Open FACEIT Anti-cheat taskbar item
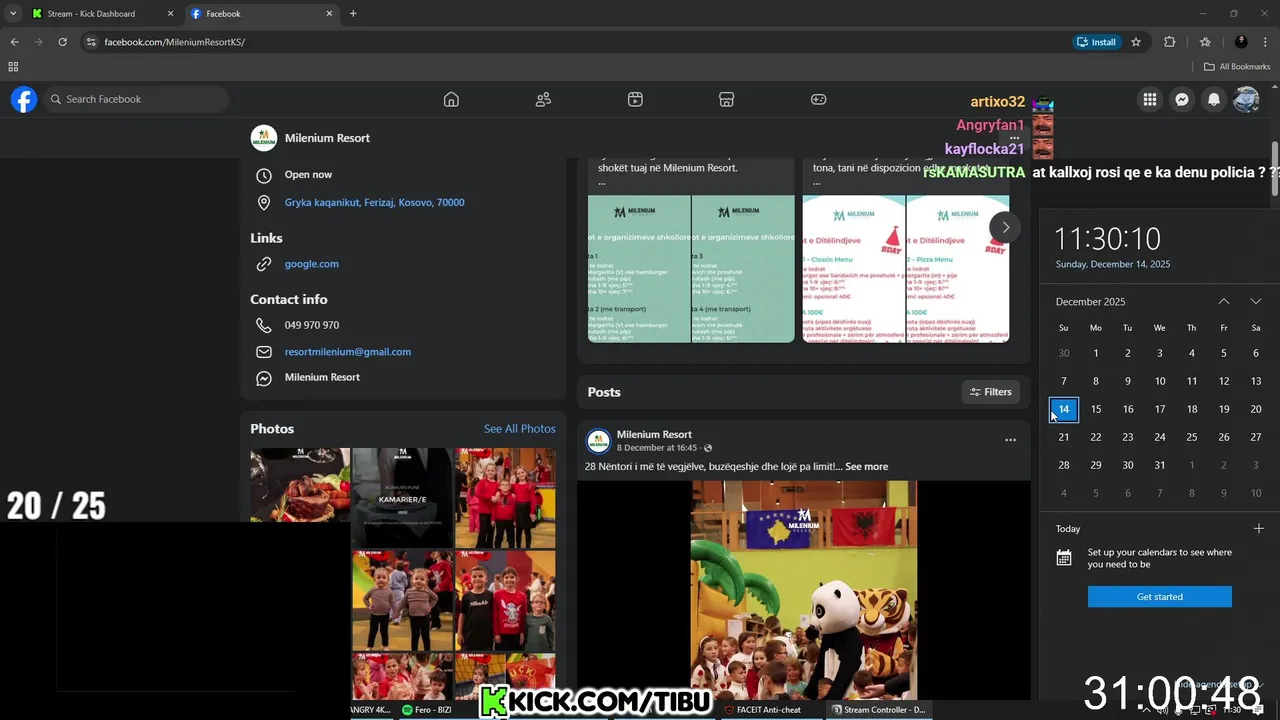This screenshot has height=720, width=1280. [762, 710]
